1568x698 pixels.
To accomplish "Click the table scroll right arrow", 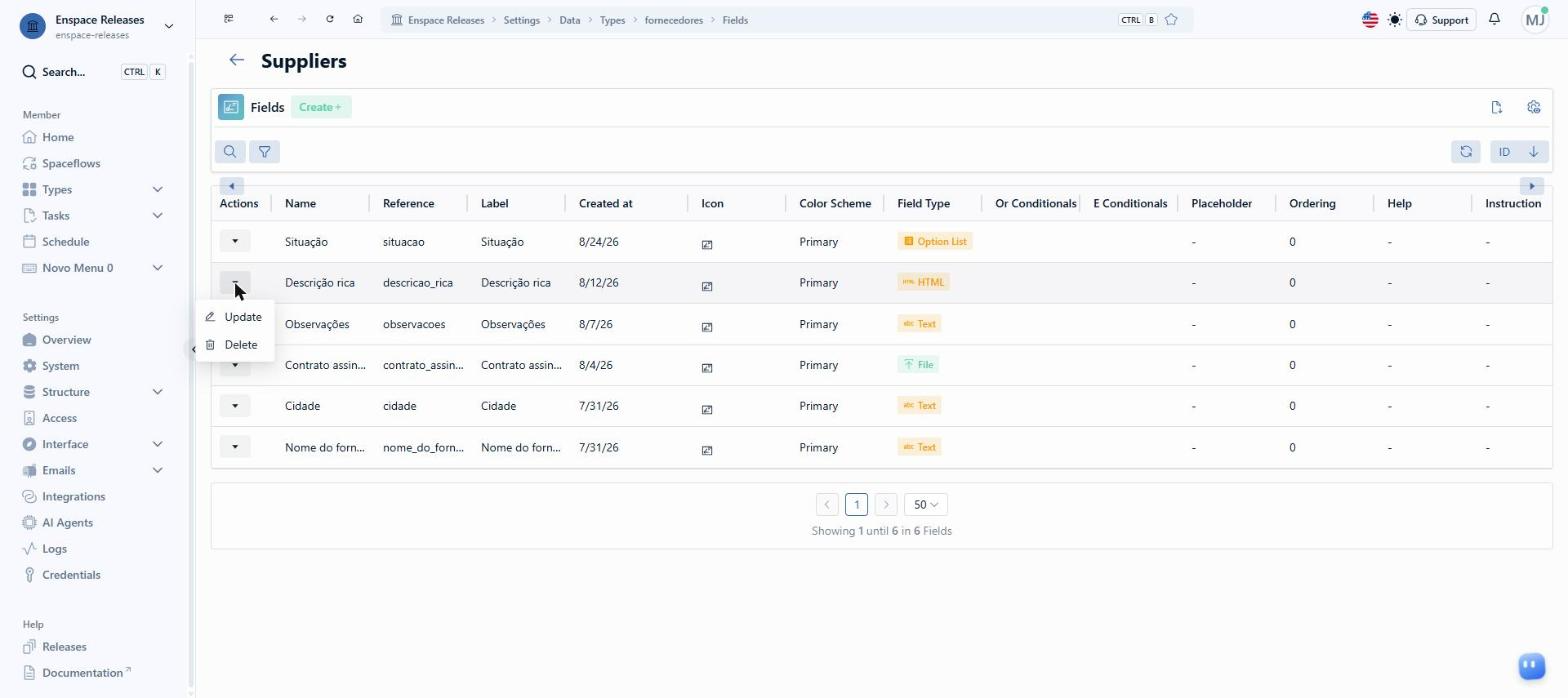I will tap(1532, 186).
